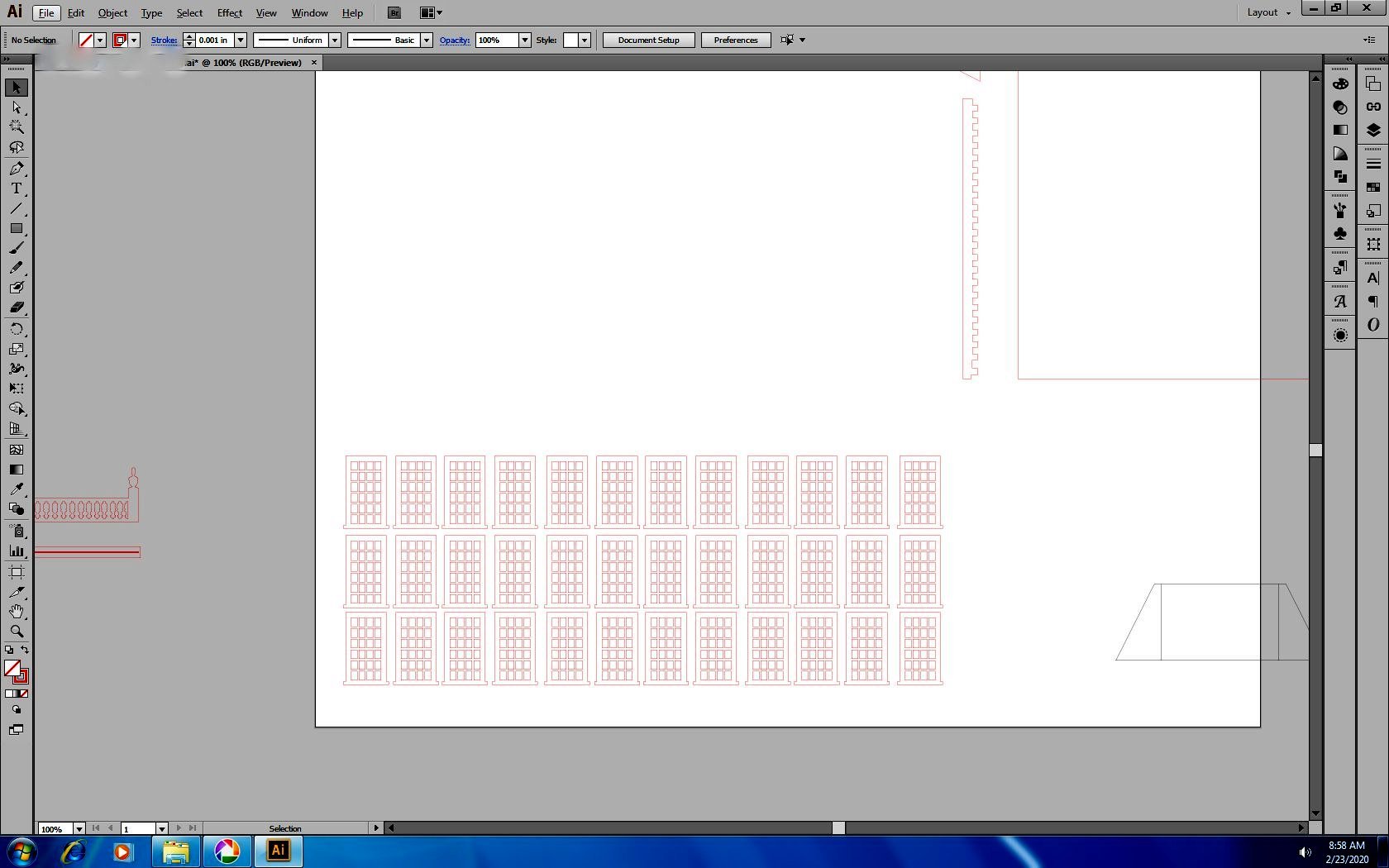
Task: Select the Blend tool
Action: tap(17, 509)
